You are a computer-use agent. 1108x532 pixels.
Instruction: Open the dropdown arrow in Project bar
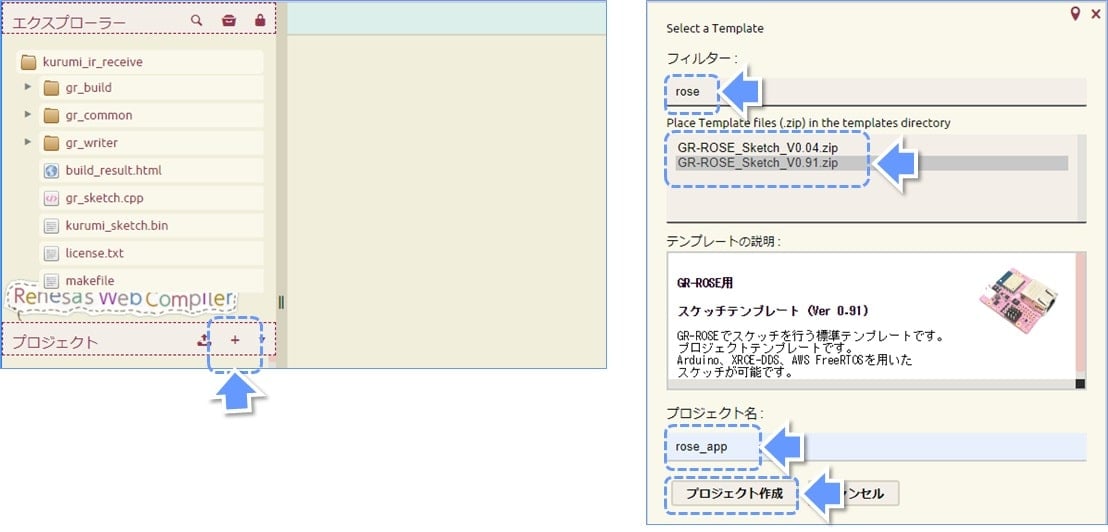point(262,340)
